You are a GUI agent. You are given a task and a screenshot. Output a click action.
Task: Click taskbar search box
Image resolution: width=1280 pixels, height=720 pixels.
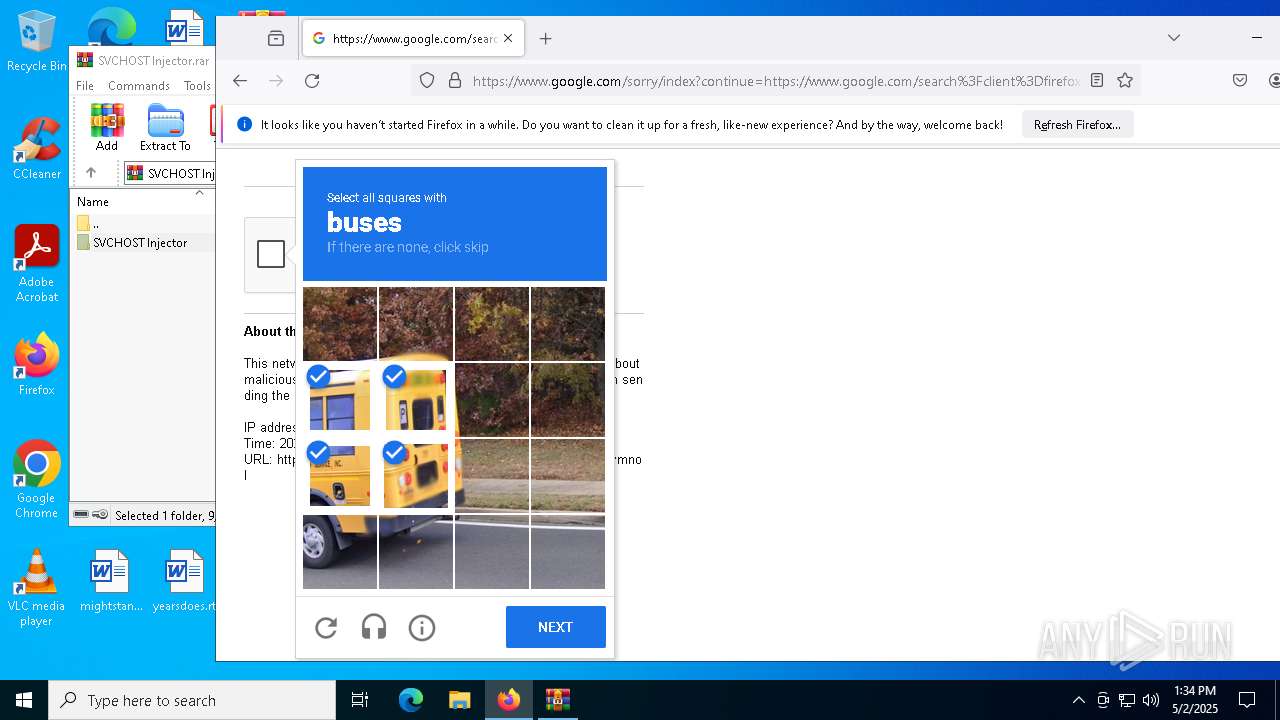point(192,700)
